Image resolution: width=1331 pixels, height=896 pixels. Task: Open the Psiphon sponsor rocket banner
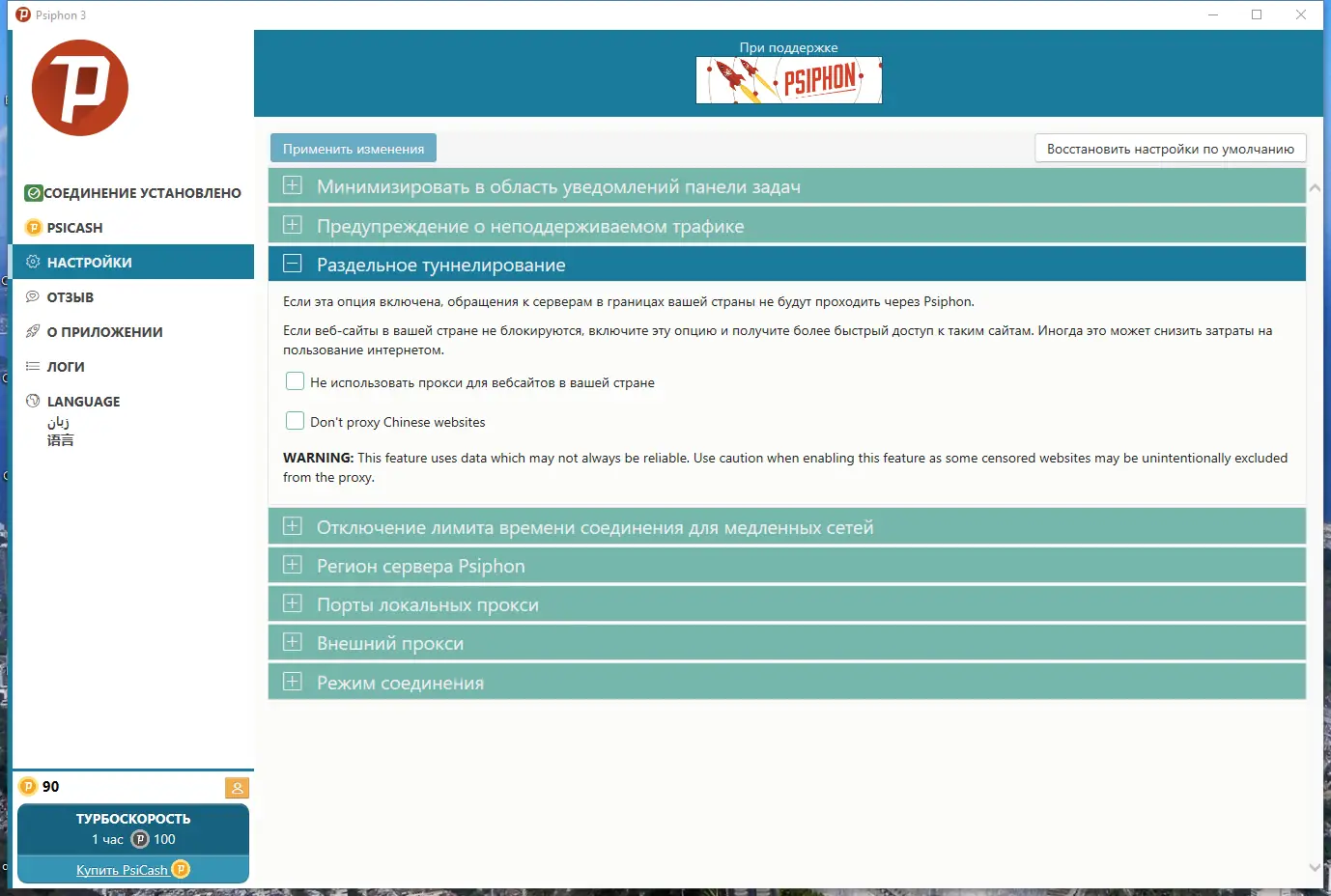pos(789,80)
